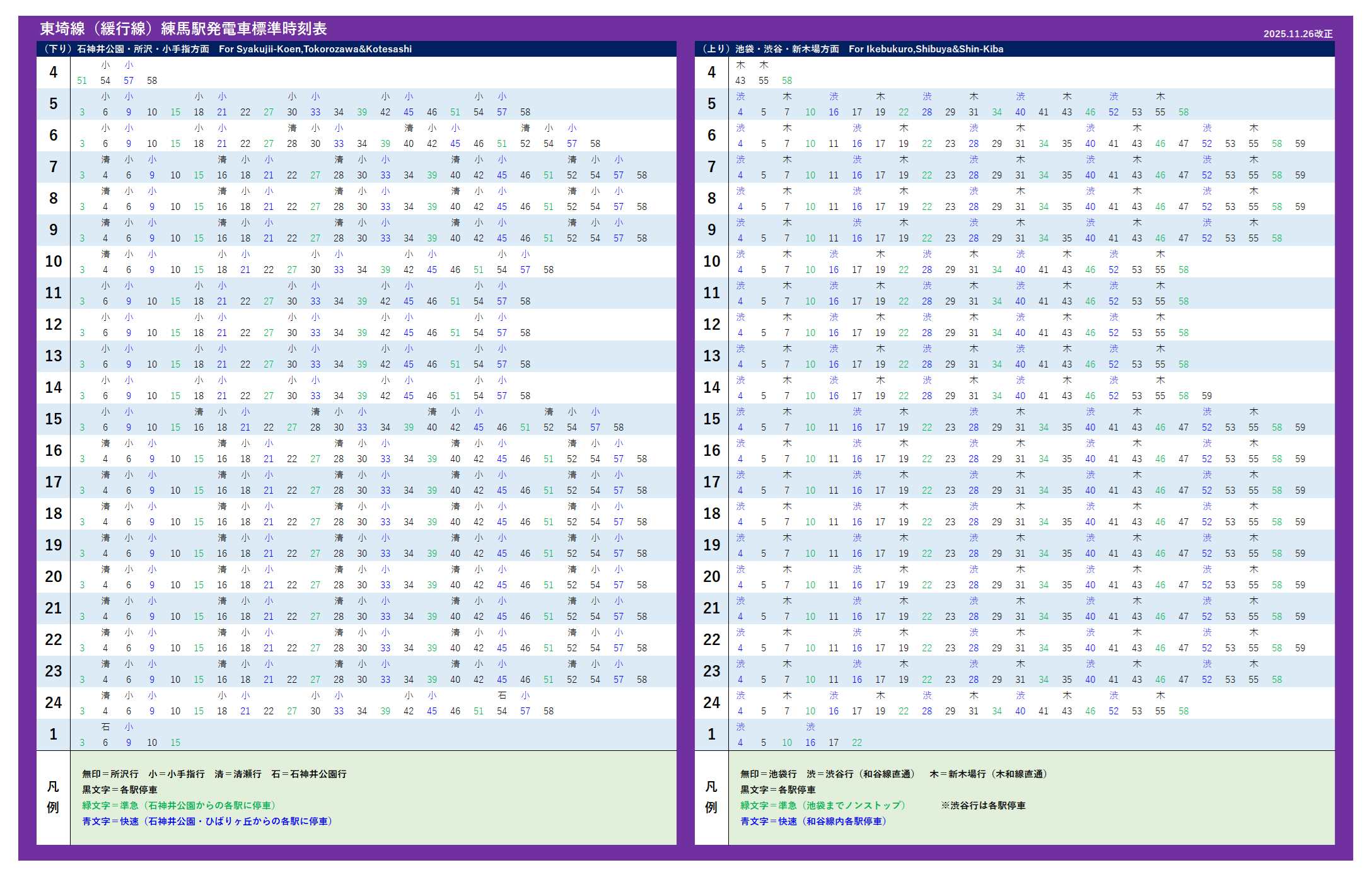Click the green 51 in the outbound hour 4 row
This screenshot has width=1372, height=877.
click(82, 81)
